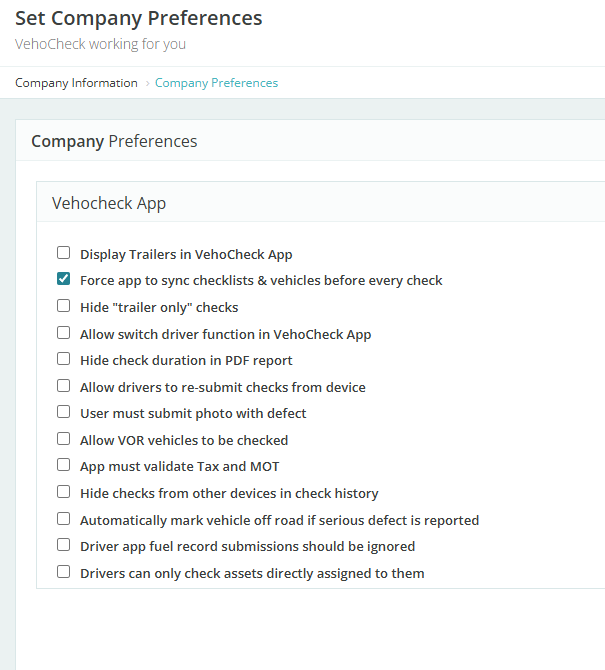Enable App must validate Tax and MOT
The image size is (605, 670).
point(64,466)
